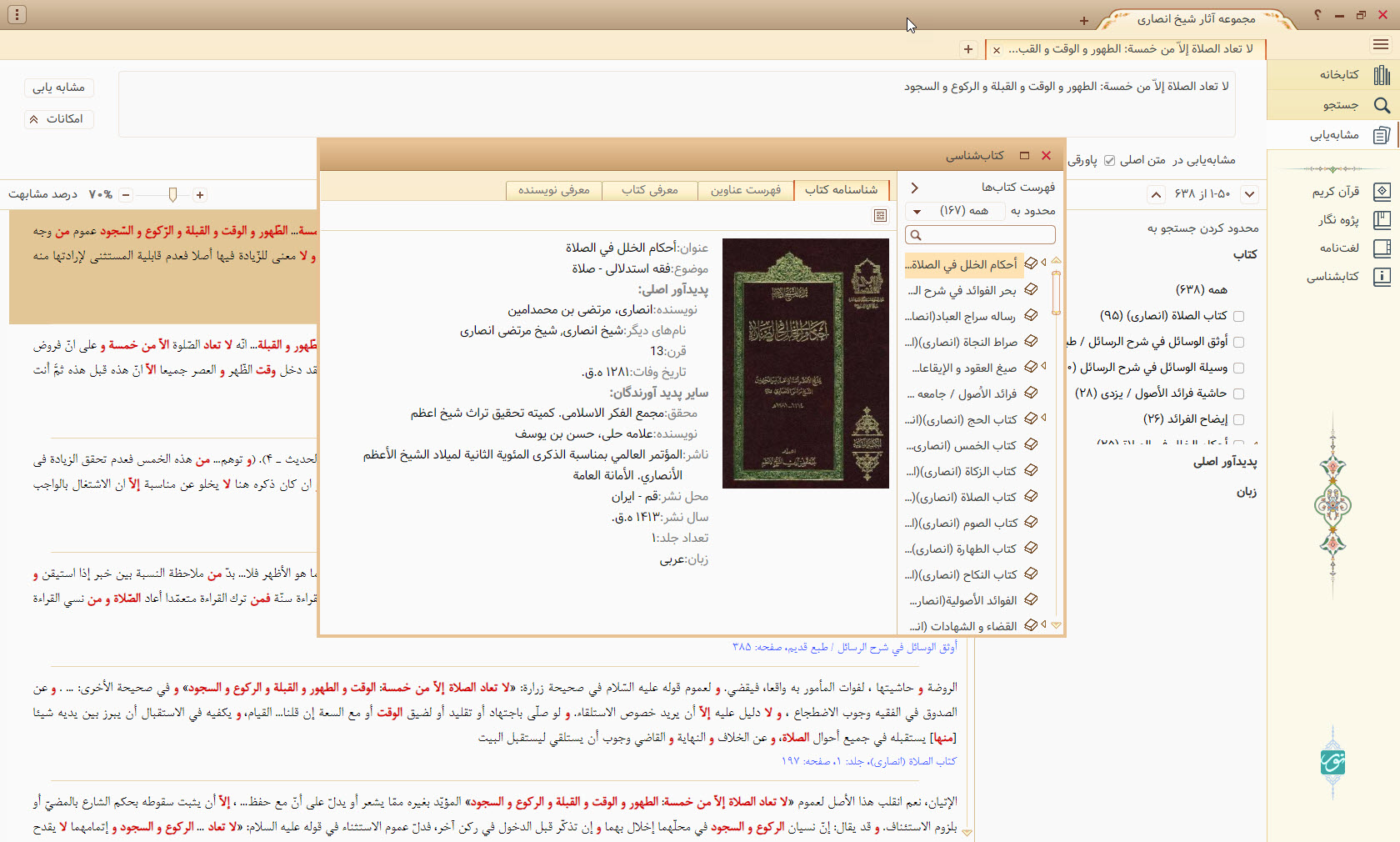Click book icon beside بحر الفوائد في شرح
This screenshot has width=1400, height=842.
[x=1031, y=289]
